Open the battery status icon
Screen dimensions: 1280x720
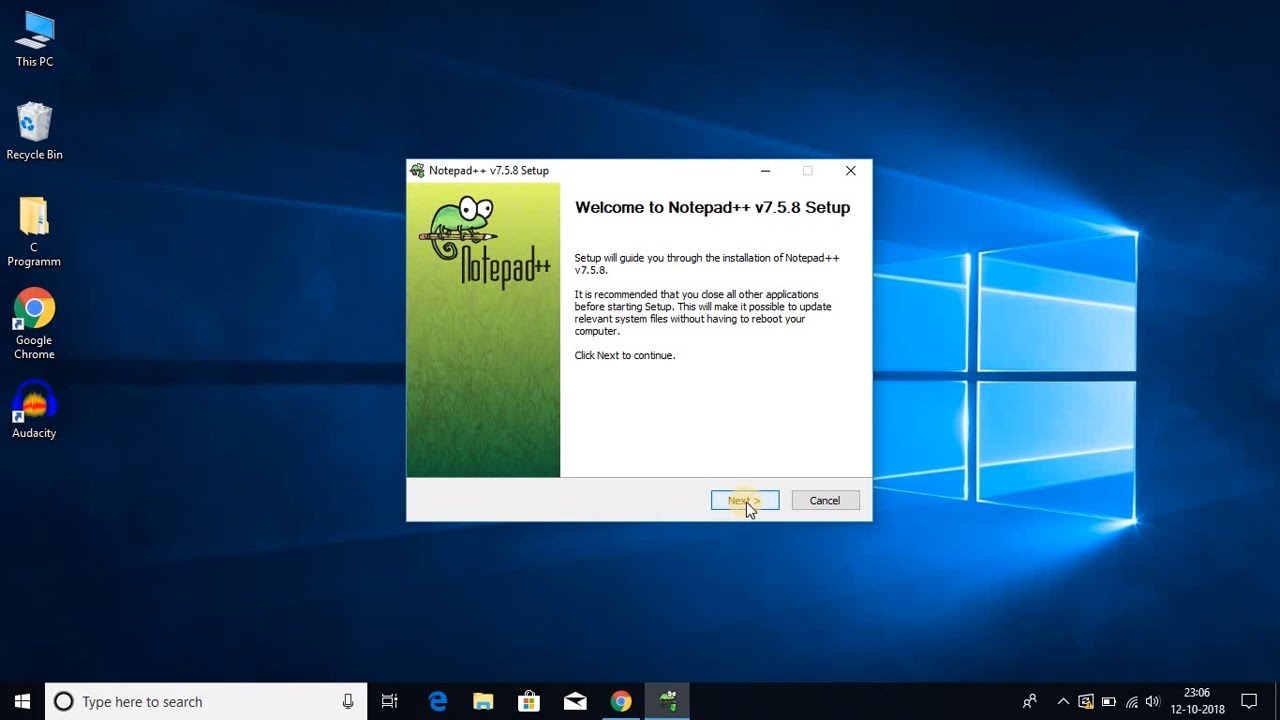point(1109,702)
